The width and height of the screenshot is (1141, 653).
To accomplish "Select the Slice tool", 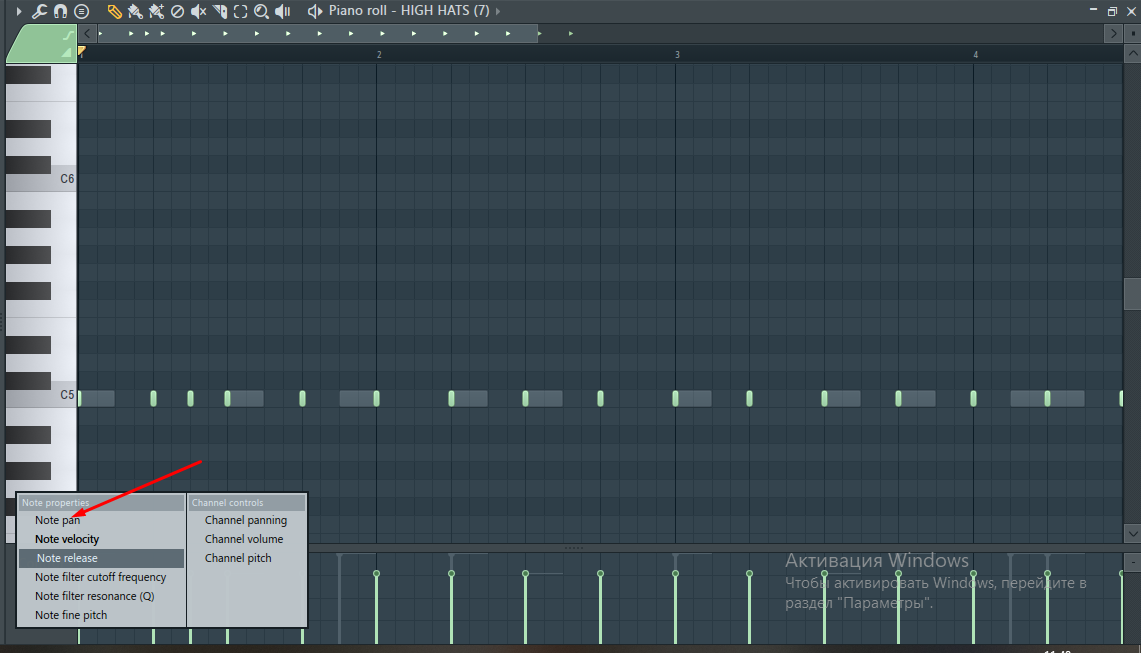I will [220, 11].
